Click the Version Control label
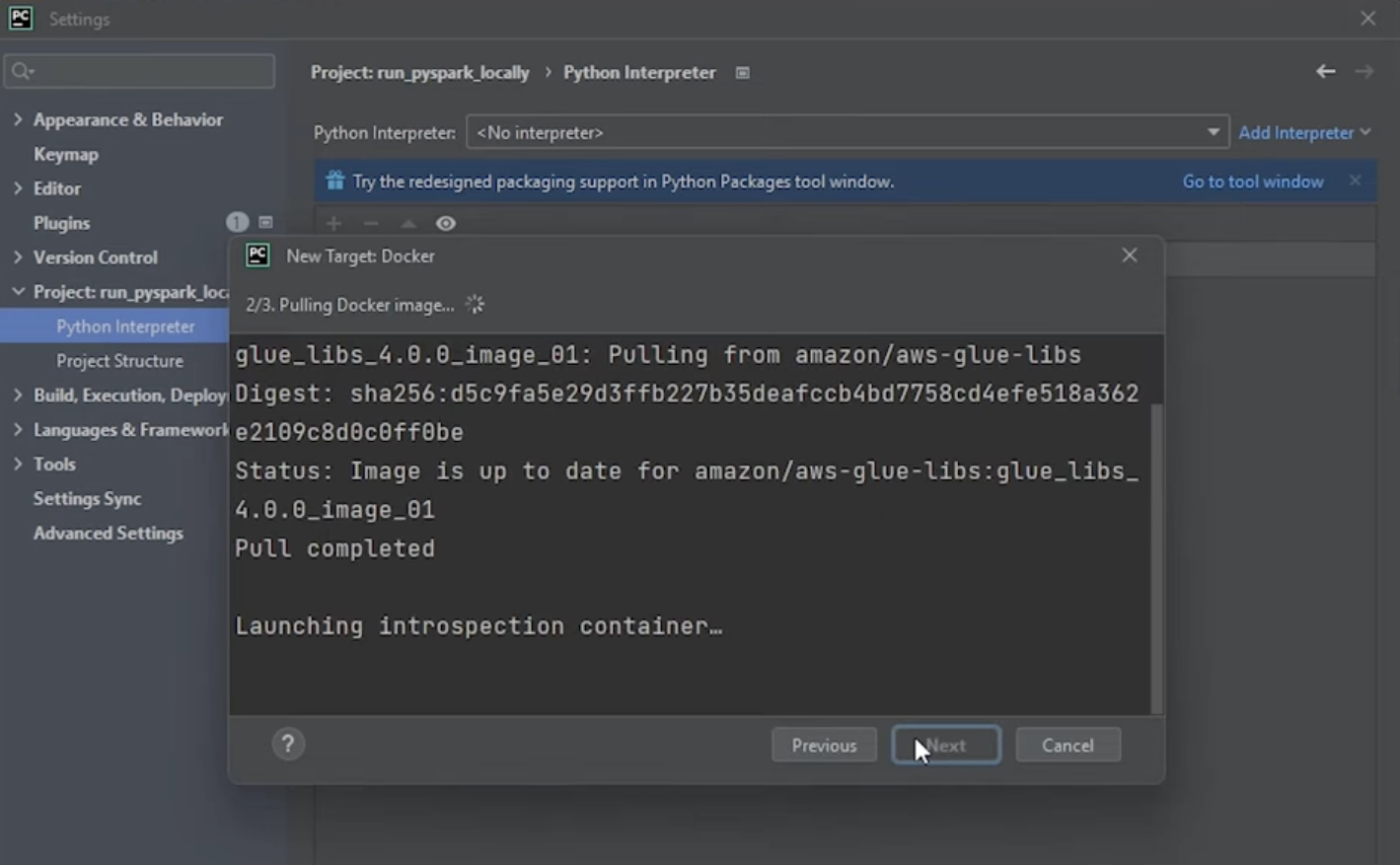 (x=96, y=257)
